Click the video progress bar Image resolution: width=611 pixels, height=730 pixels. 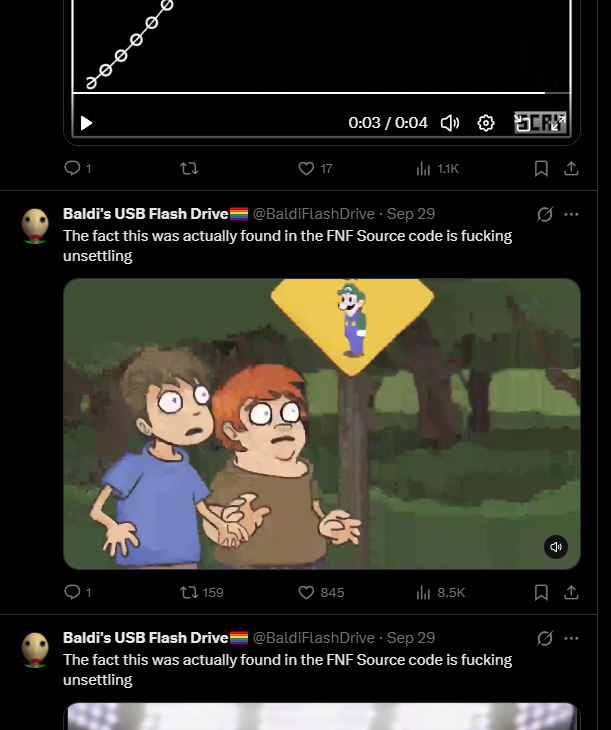coord(321,93)
